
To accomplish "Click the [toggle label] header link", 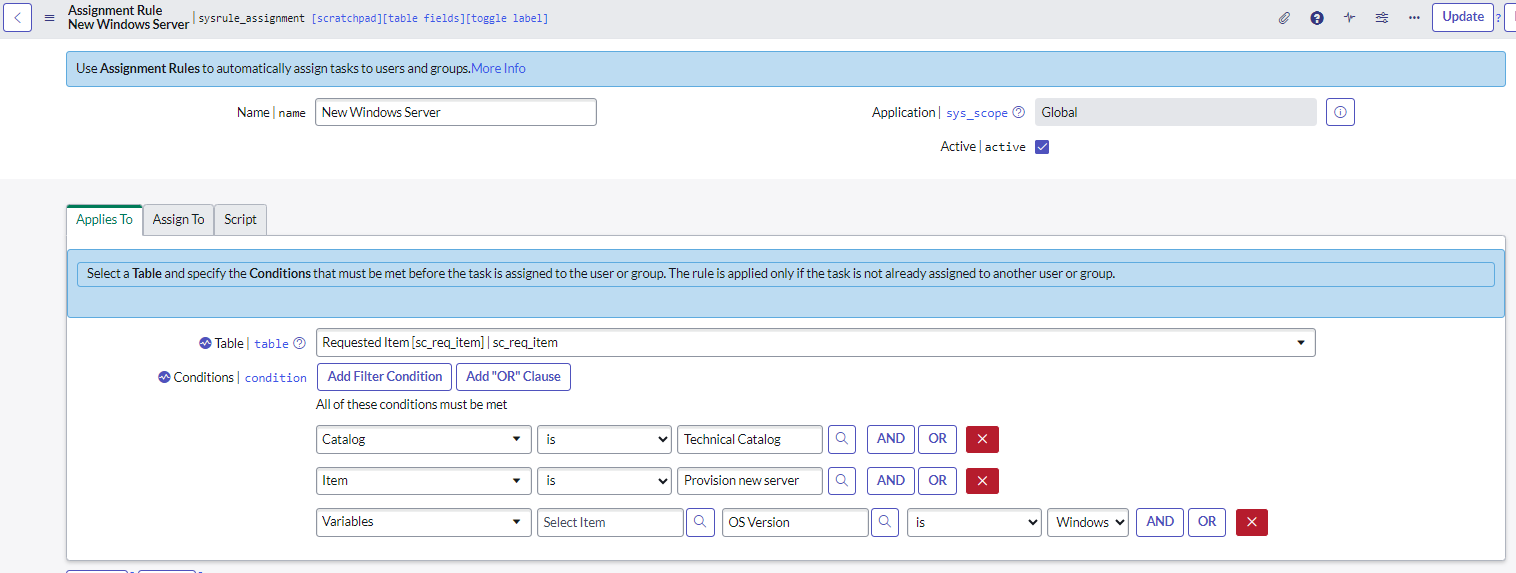I will [506, 18].
